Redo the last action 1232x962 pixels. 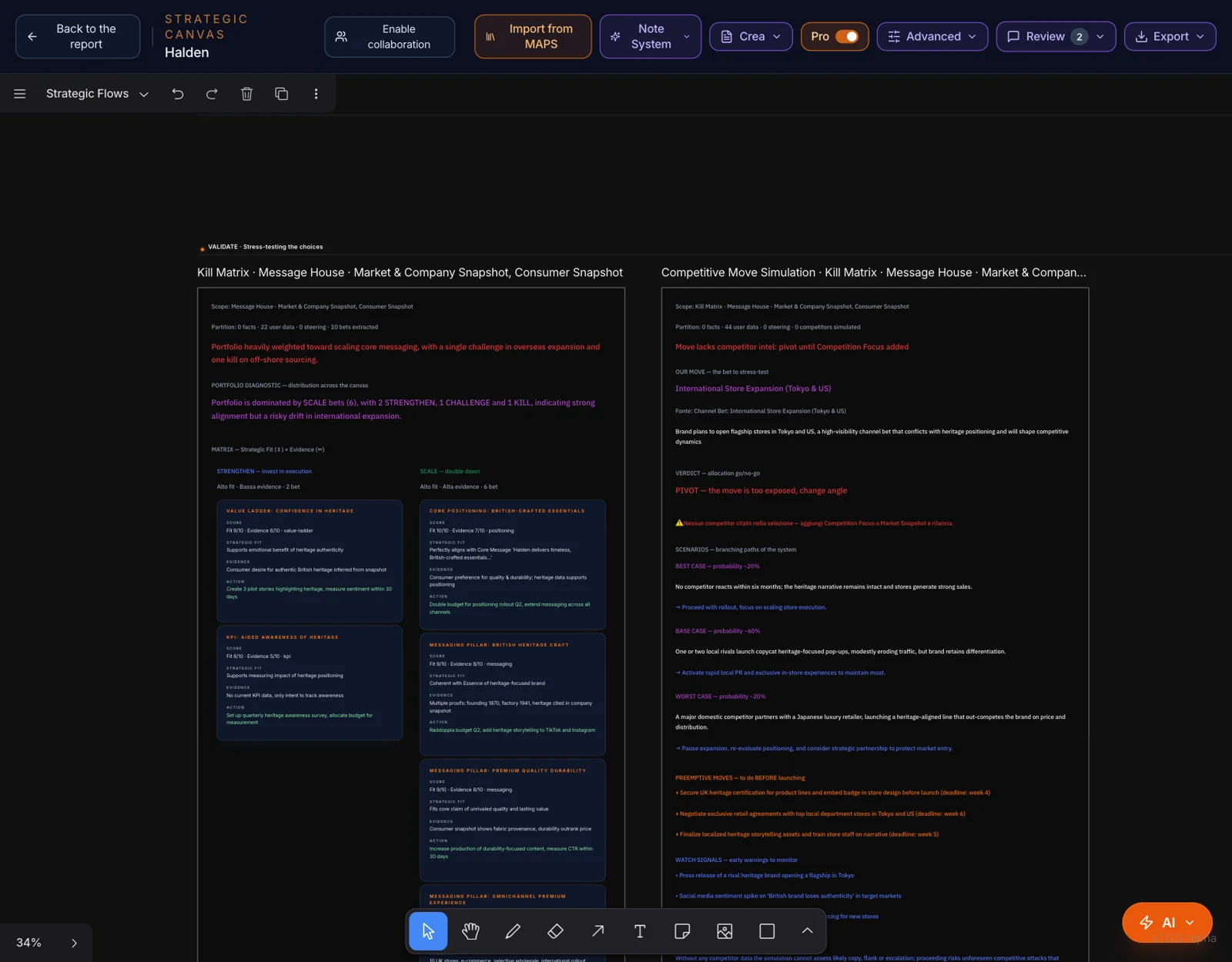212,94
